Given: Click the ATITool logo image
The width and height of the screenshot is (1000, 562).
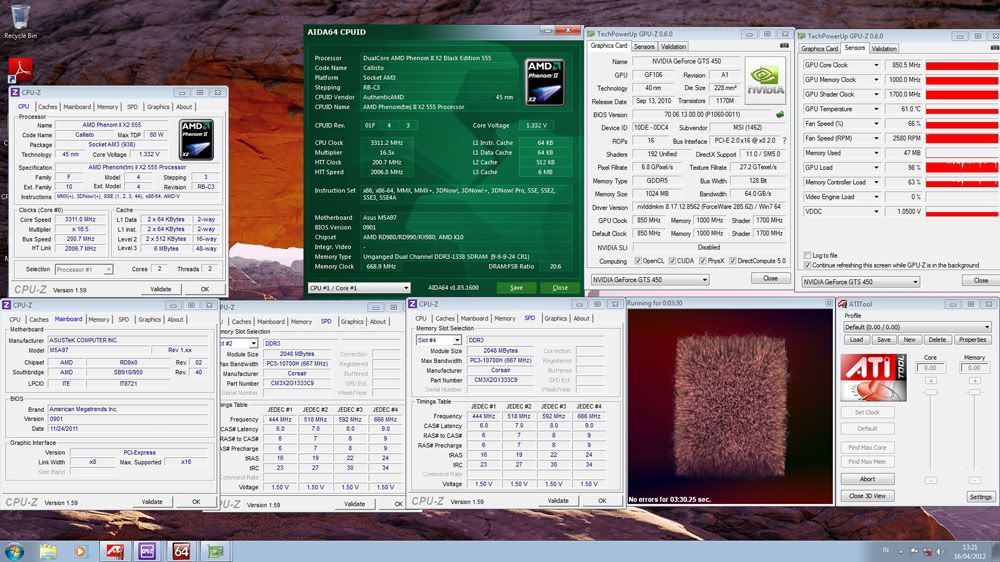Looking at the screenshot, I should click(873, 377).
